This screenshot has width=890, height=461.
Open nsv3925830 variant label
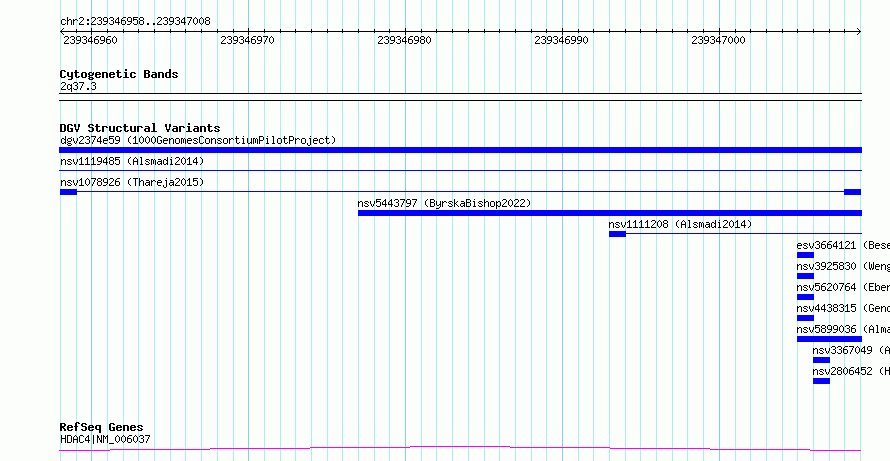(x=843, y=266)
